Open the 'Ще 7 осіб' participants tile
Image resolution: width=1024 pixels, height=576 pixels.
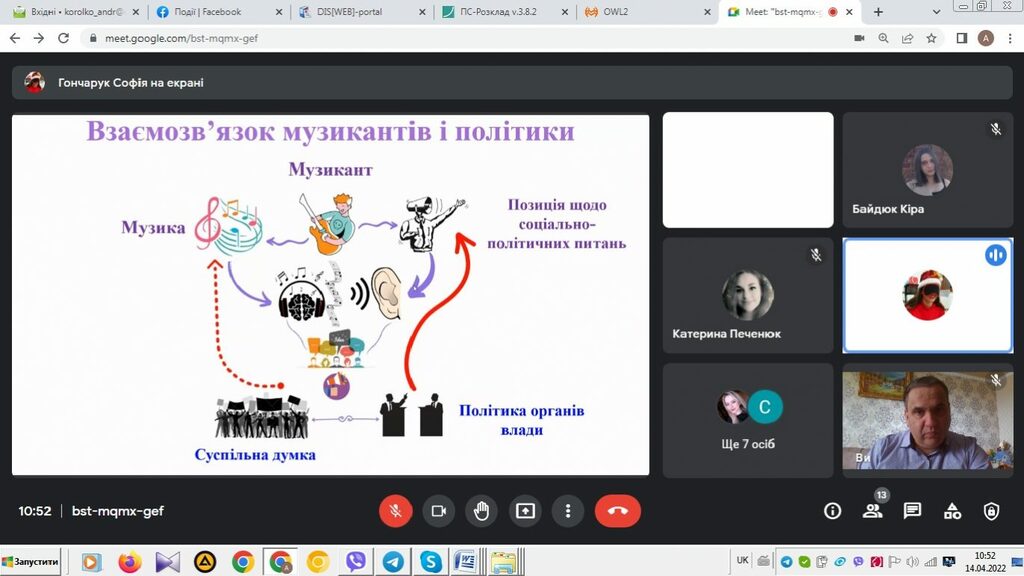(x=748, y=419)
